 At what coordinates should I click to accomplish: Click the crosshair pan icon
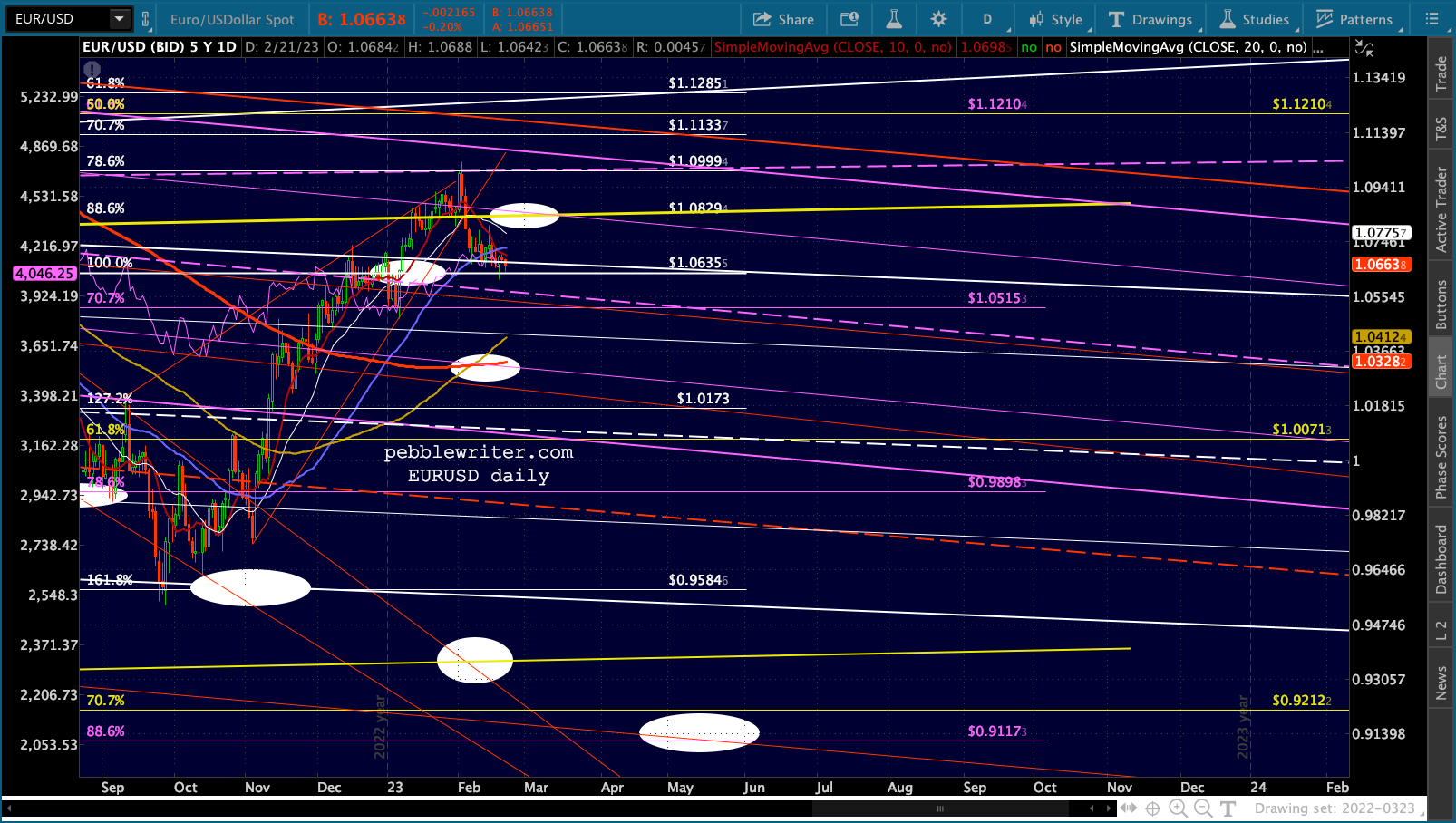[x=1153, y=808]
